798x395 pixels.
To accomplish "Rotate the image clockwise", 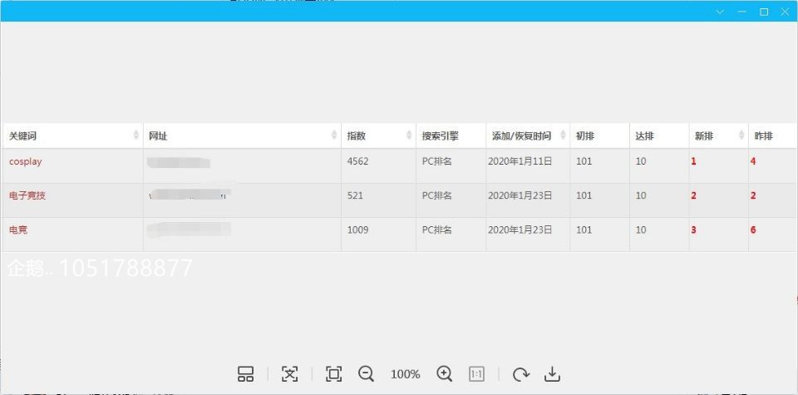I will coord(520,374).
